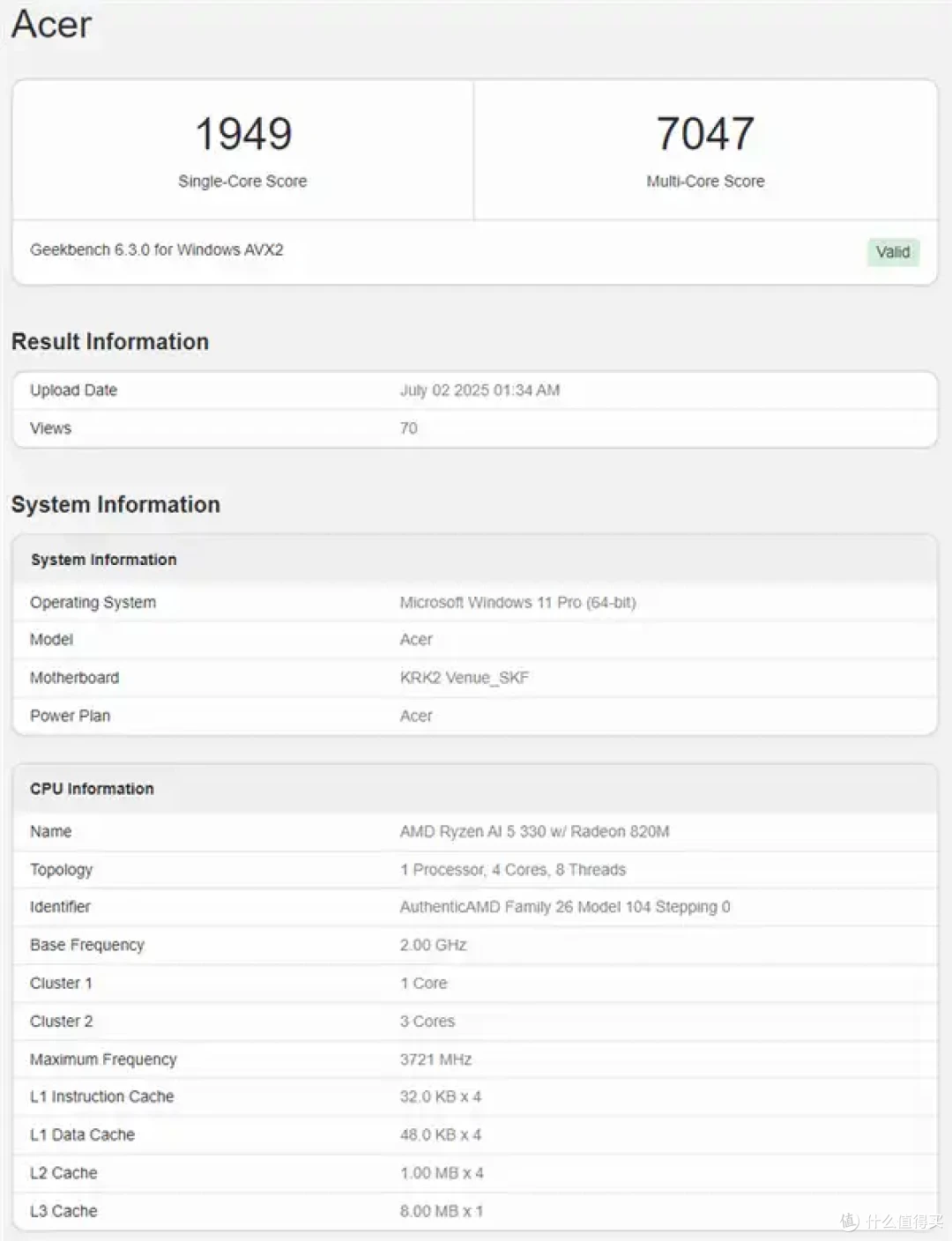
Task: Click the Power Plan row
Action: [475, 716]
